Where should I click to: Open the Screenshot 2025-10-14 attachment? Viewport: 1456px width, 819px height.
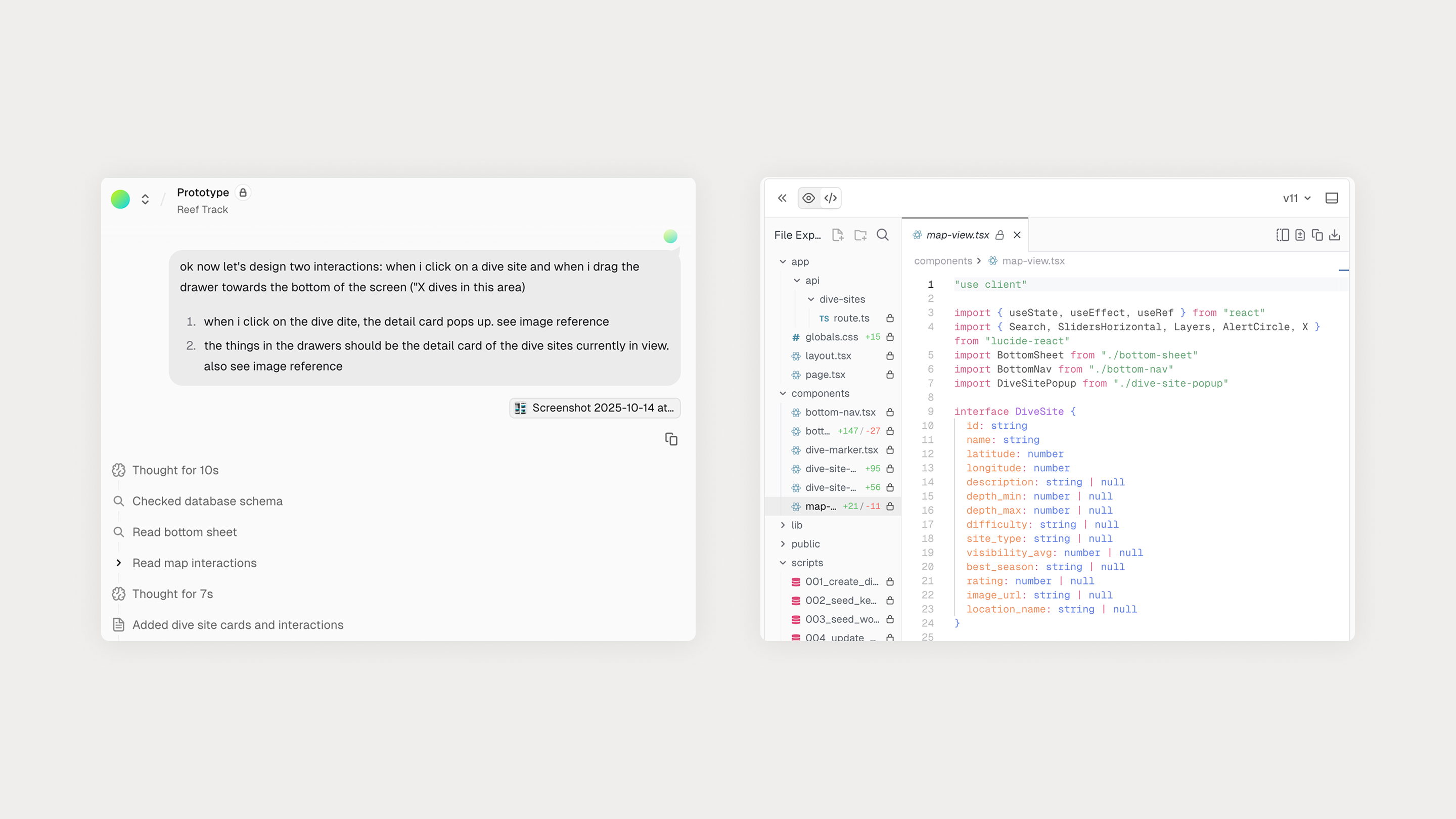[595, 407]
